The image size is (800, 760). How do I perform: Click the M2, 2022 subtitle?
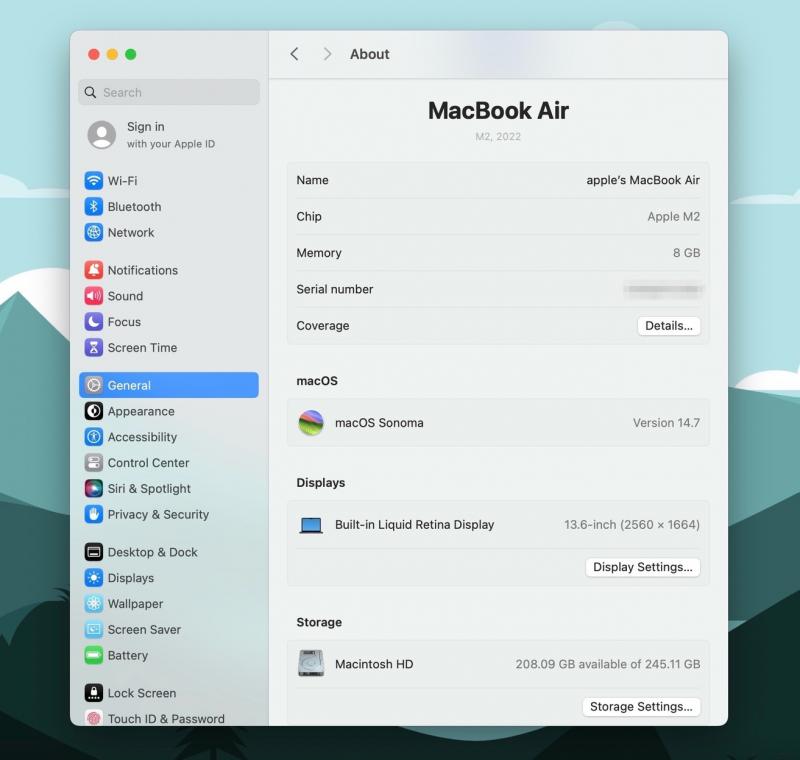tap(498, 137)
